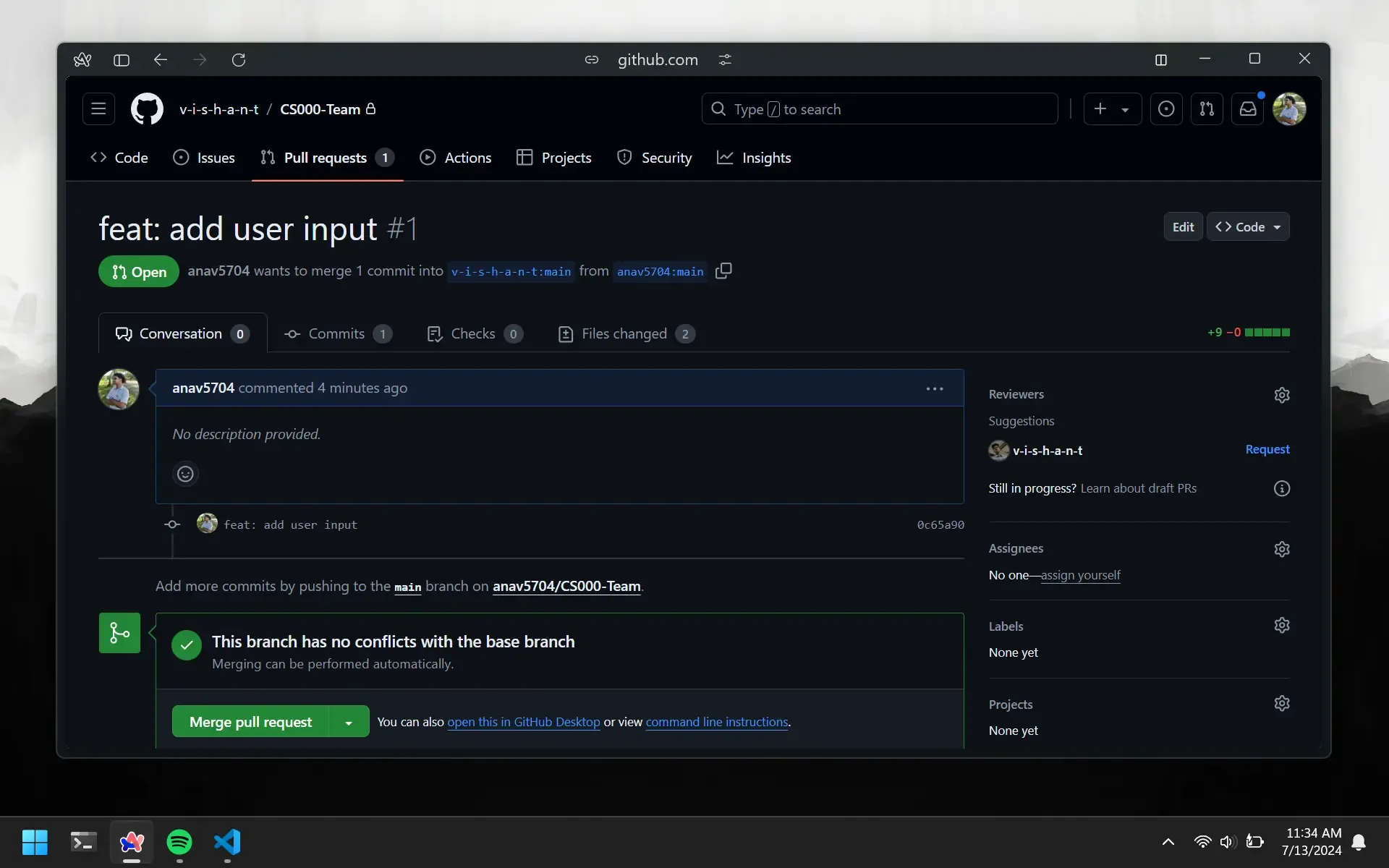Open the Security repository tab
The width and height of the screenshot is (1389, 868).
(655, 158)
